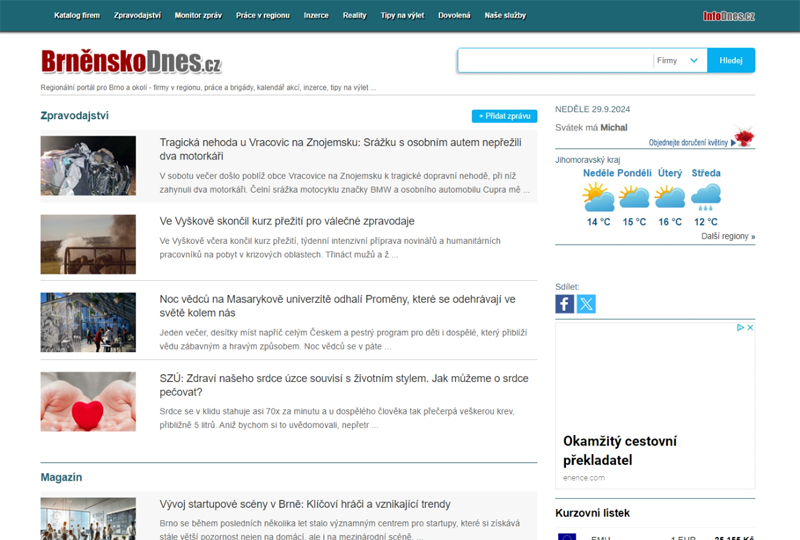Click the Pondělí weather icon
Image resolution: width=800 pixels, height=540 pixels.
tap(634, 197)
